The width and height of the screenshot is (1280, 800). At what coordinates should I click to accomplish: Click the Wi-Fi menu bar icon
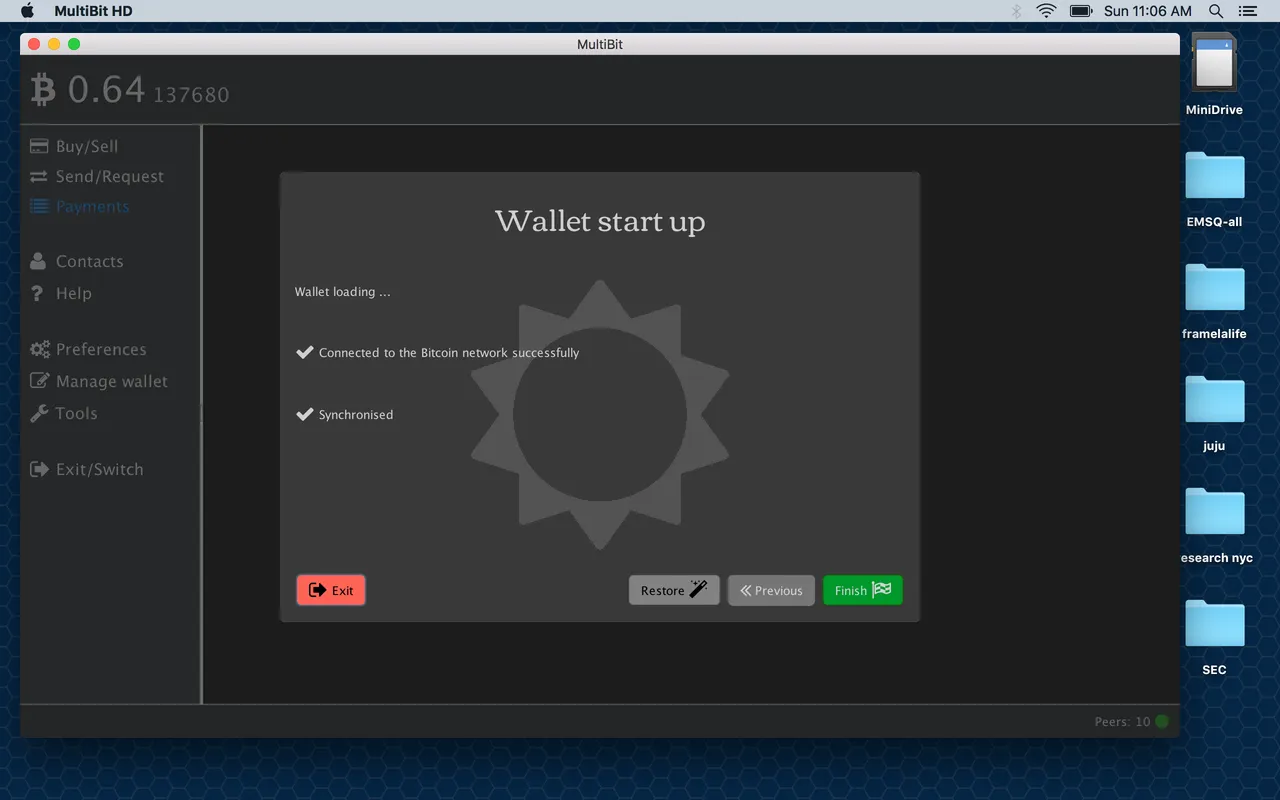click(x=1046, y=11)
